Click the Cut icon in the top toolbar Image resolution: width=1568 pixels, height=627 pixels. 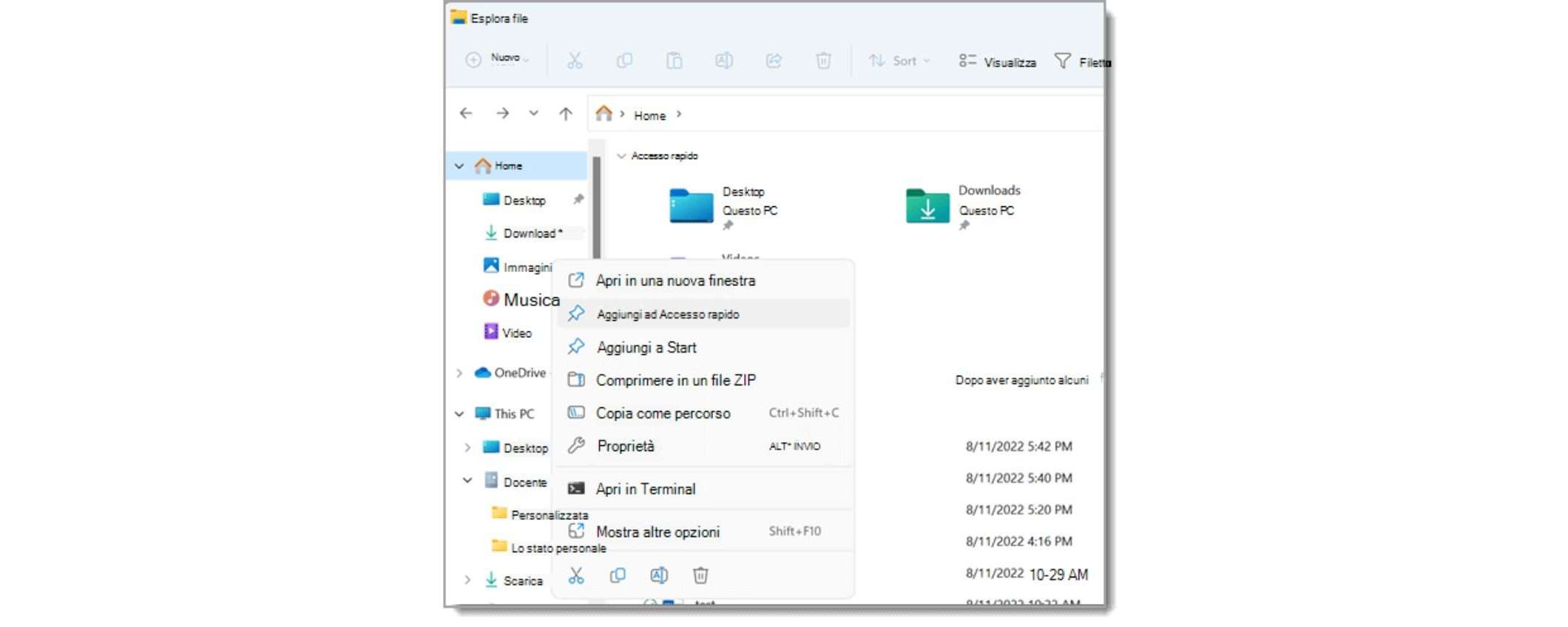click(x=575, y=61)
